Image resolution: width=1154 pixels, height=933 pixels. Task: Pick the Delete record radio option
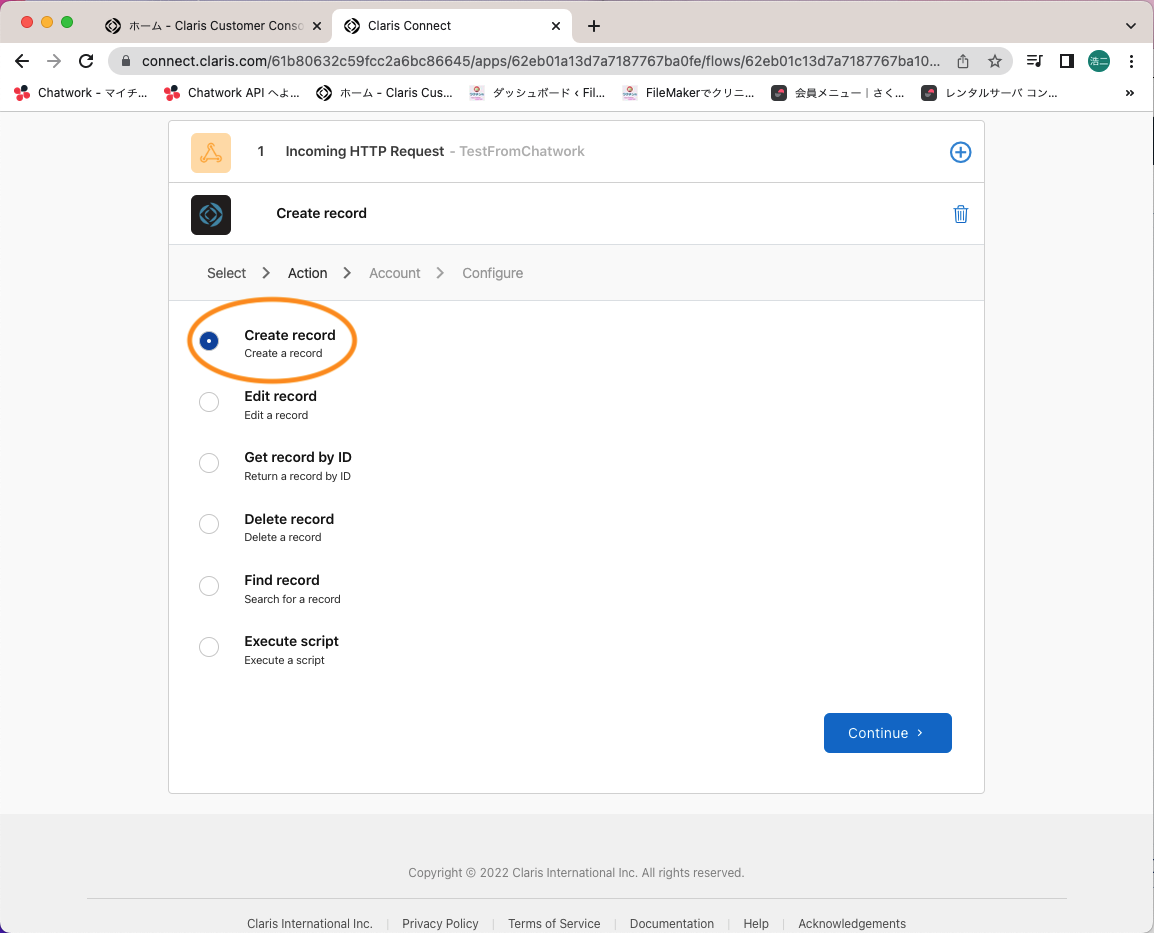point(209,524)
